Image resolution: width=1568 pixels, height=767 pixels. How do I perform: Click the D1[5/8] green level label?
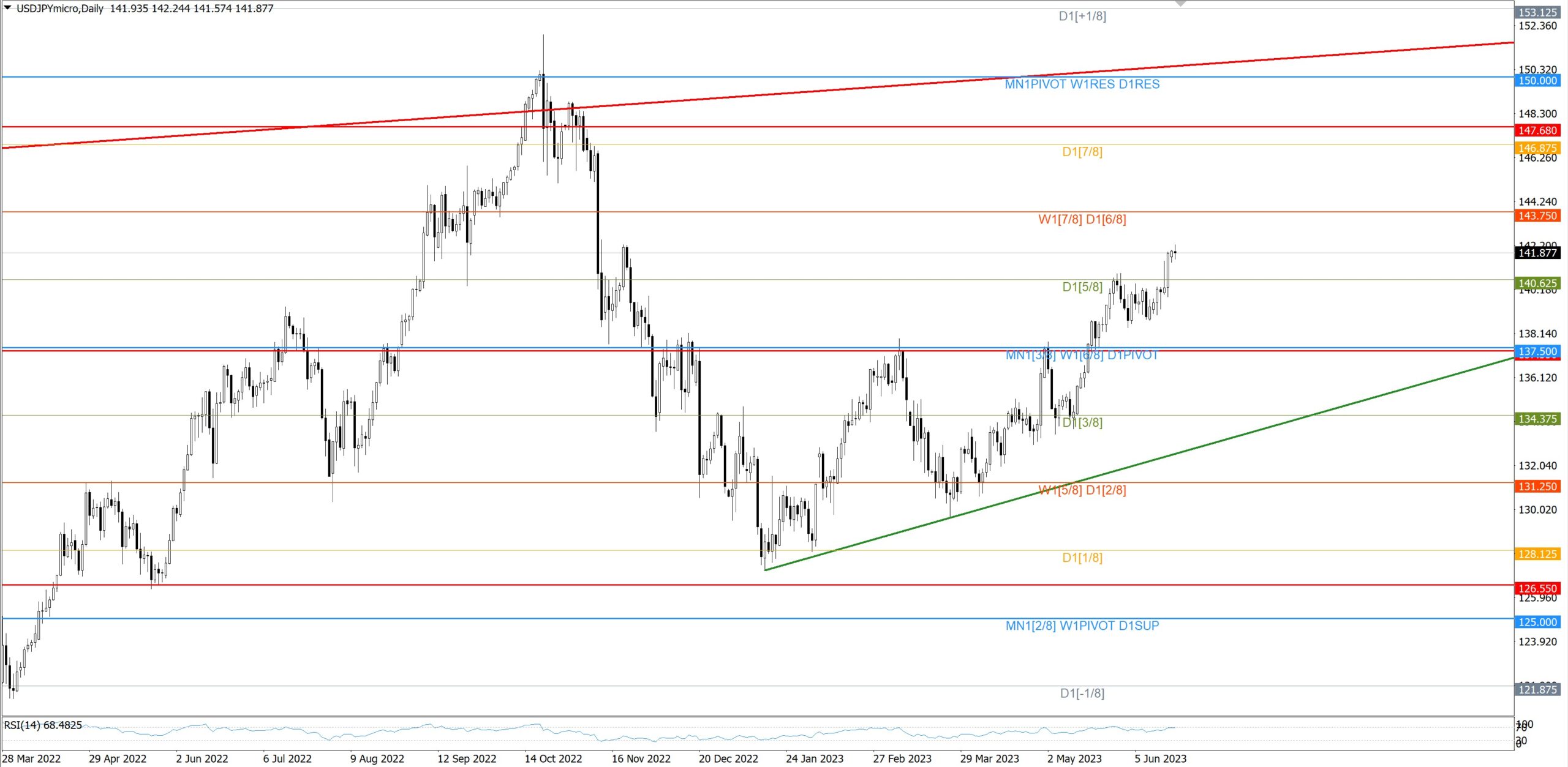coord(1082,286)
